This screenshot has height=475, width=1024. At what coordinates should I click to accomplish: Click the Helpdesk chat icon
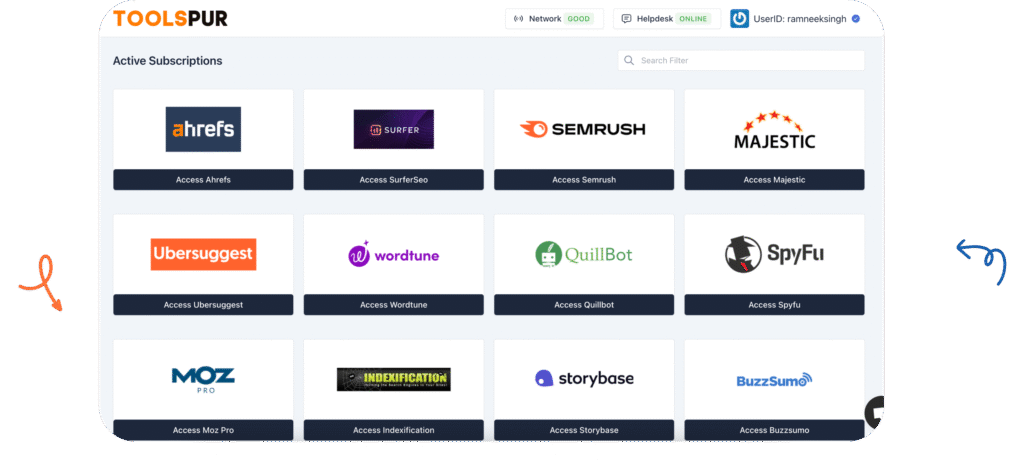point(626,19)
